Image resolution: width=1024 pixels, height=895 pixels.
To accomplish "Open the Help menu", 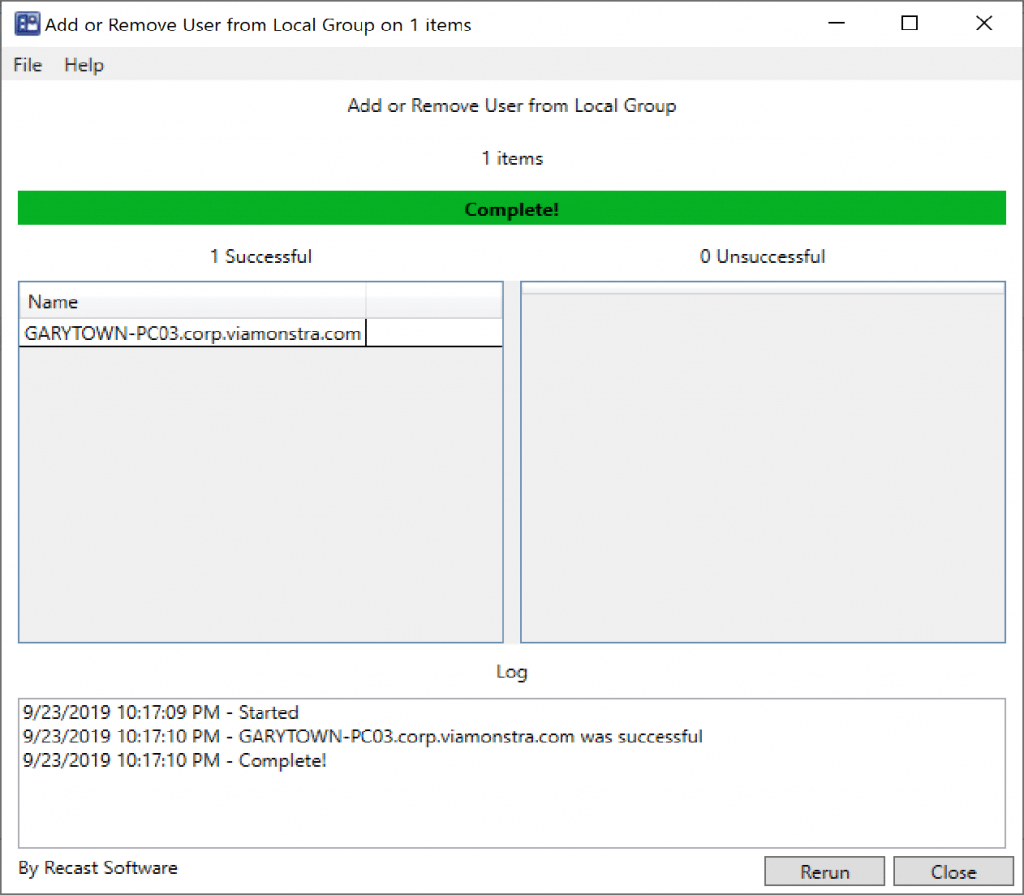I will click(x=84, y=65).
